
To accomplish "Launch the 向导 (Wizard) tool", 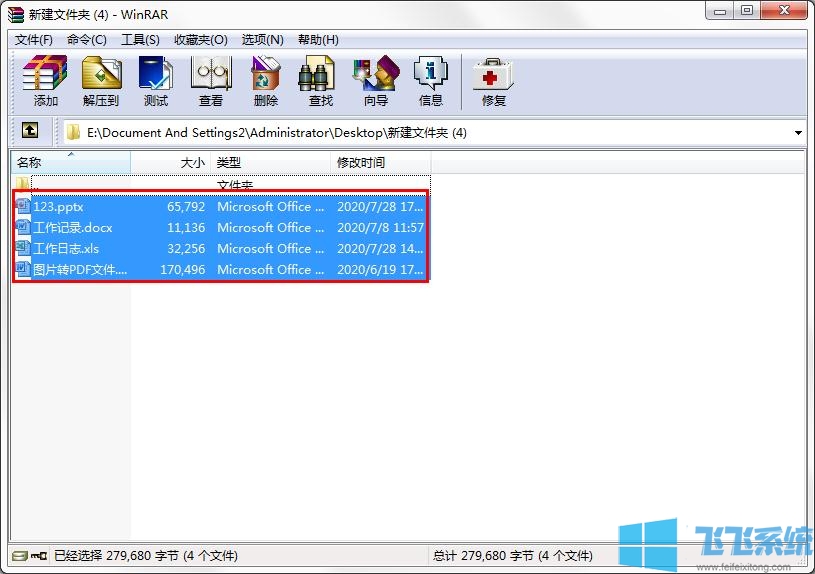I will point(375,81).
